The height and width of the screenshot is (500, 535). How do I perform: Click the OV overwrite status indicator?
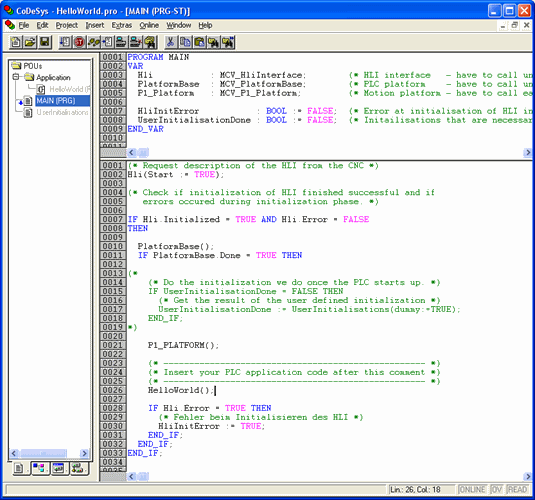[x=496, y=490]
